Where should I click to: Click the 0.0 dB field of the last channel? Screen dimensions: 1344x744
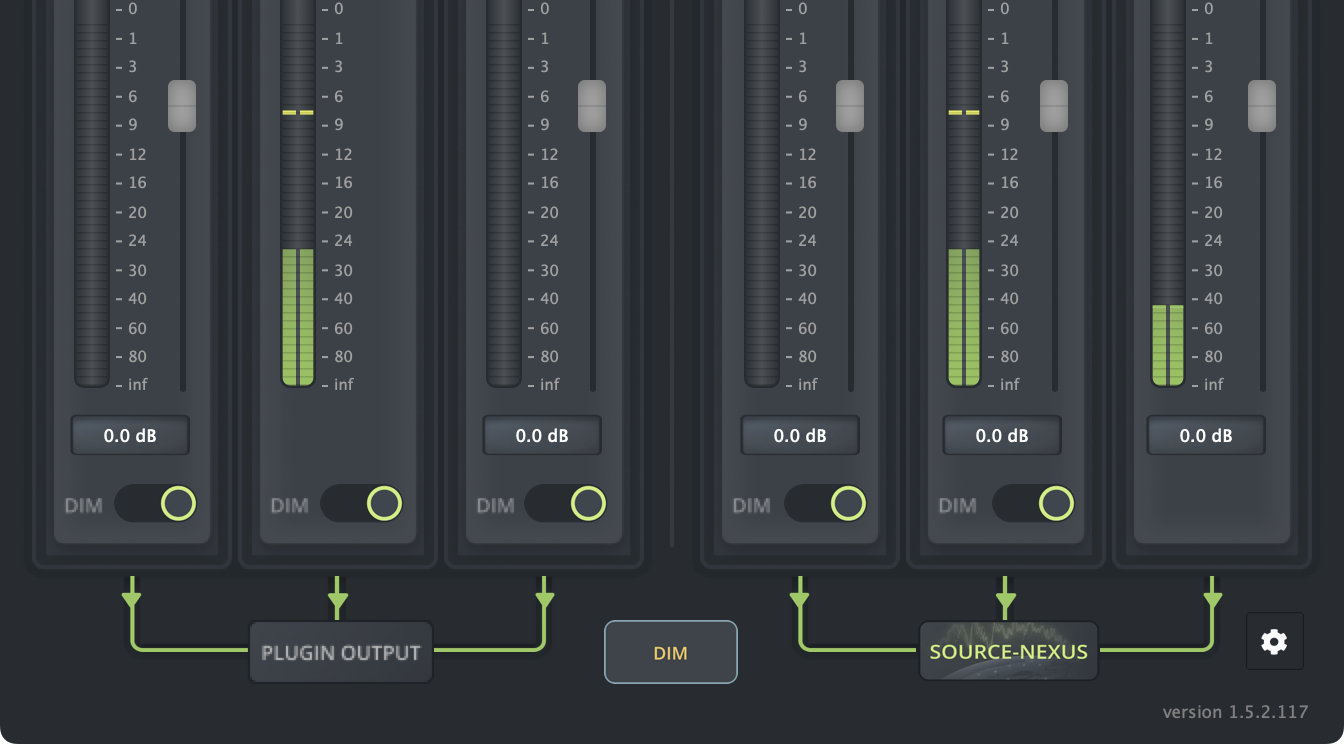pos(1206,436)
